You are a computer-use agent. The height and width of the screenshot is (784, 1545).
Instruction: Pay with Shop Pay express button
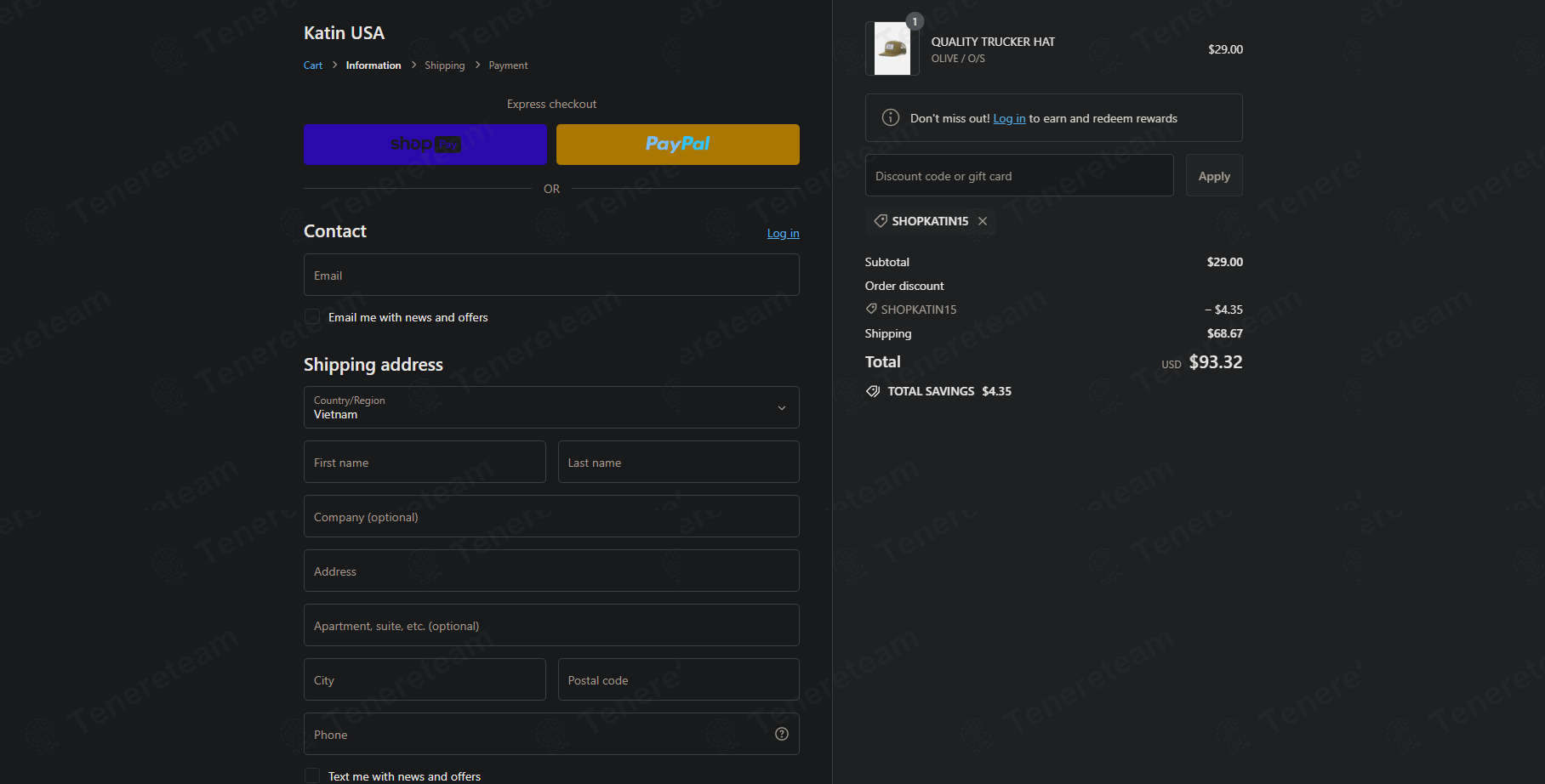click(x=425, y=145)
